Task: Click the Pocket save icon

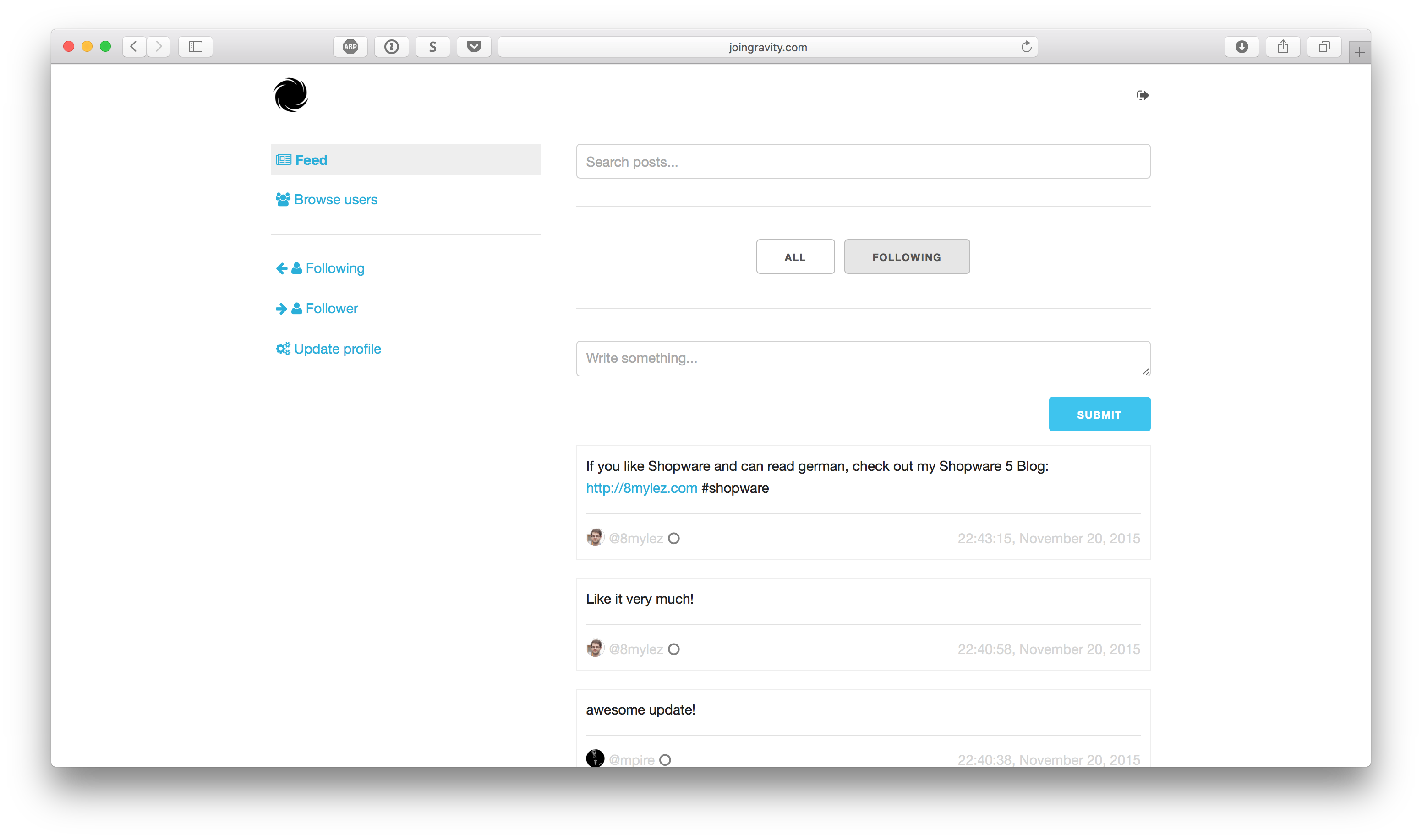Action: (474, 47)
